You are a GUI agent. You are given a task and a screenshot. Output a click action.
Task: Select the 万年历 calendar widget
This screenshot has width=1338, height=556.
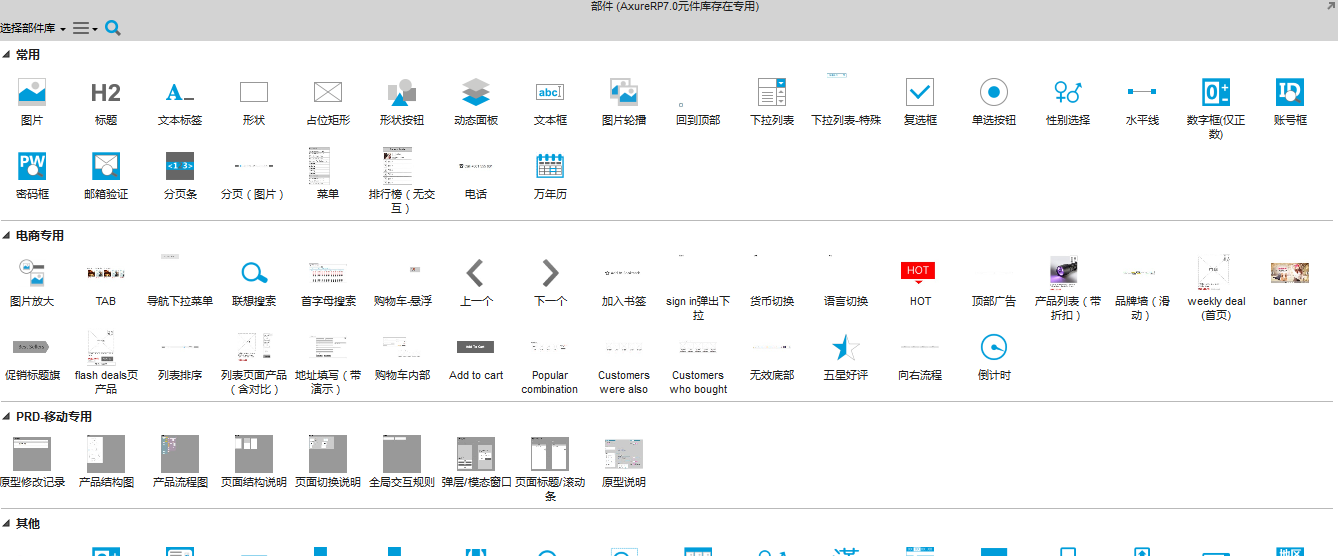click(550, 166)
